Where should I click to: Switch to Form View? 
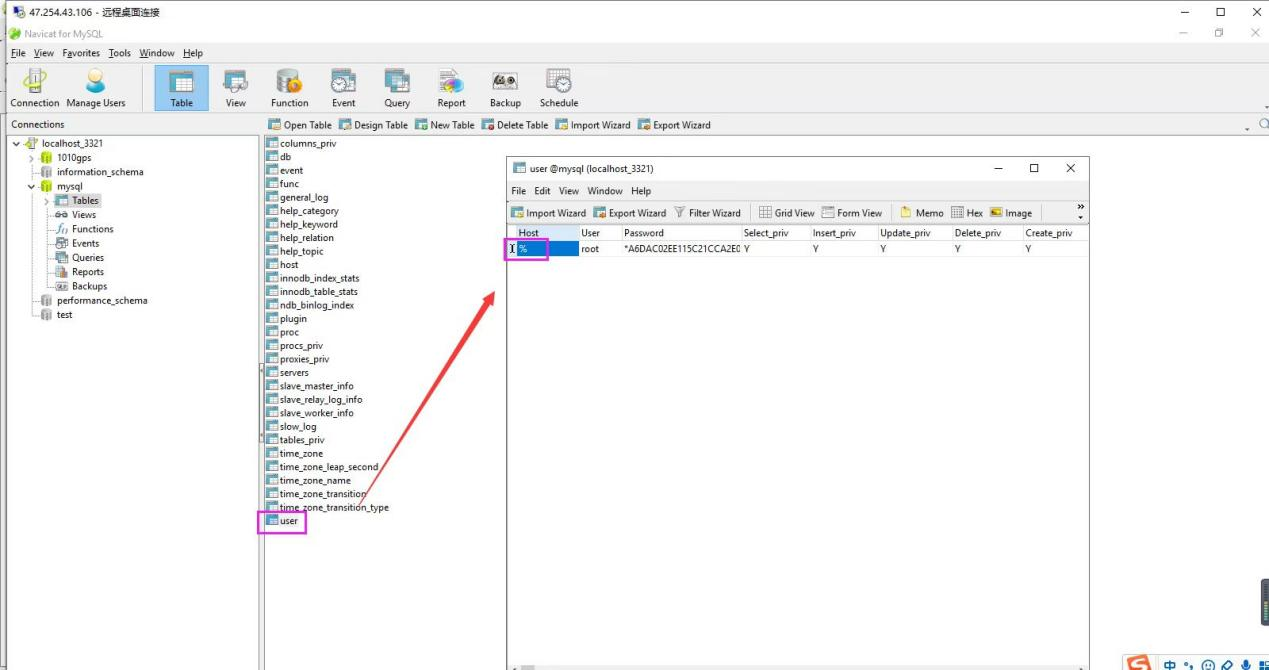coord(852,213)
